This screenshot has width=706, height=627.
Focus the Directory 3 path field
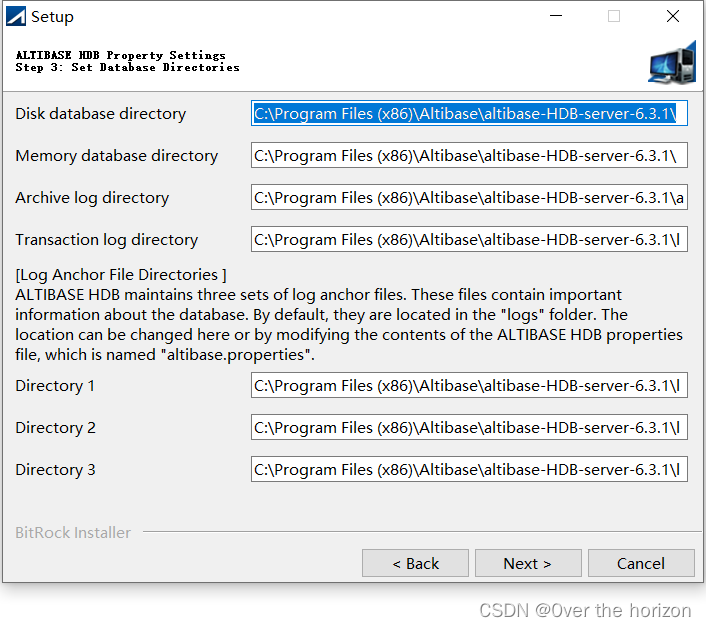[469, 469]
